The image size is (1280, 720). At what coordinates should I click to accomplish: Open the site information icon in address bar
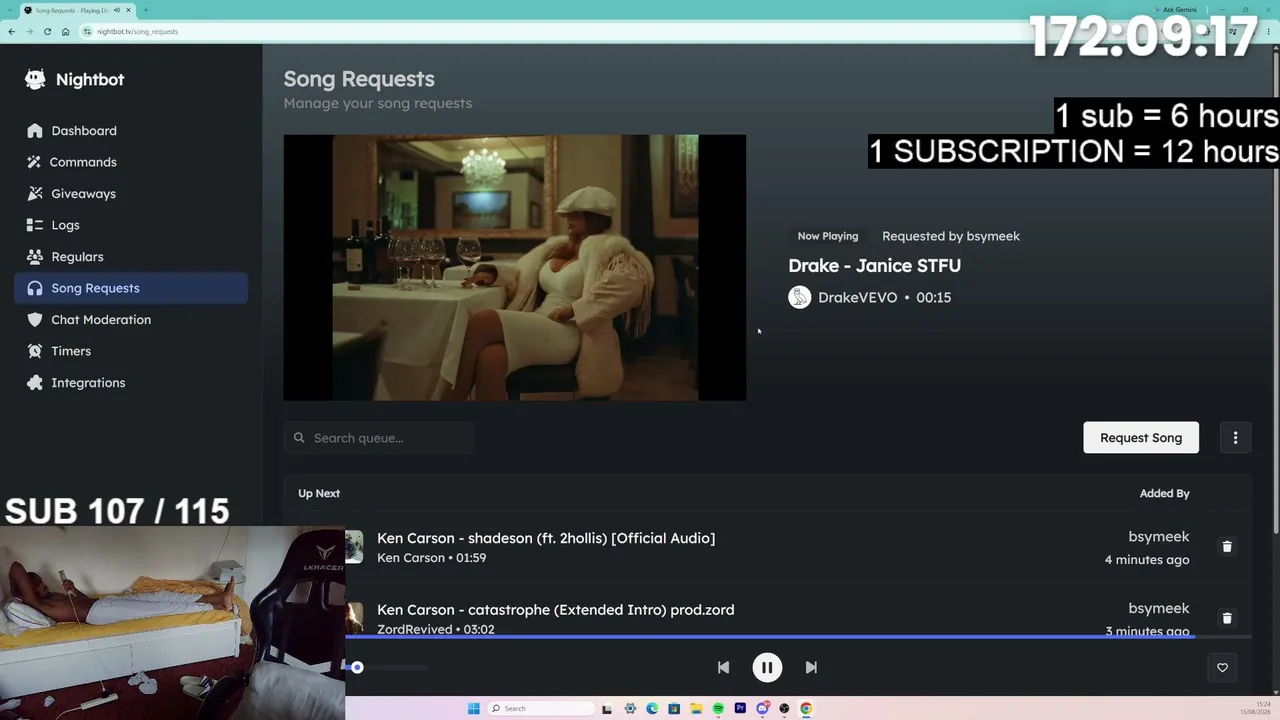pos(88,32)
